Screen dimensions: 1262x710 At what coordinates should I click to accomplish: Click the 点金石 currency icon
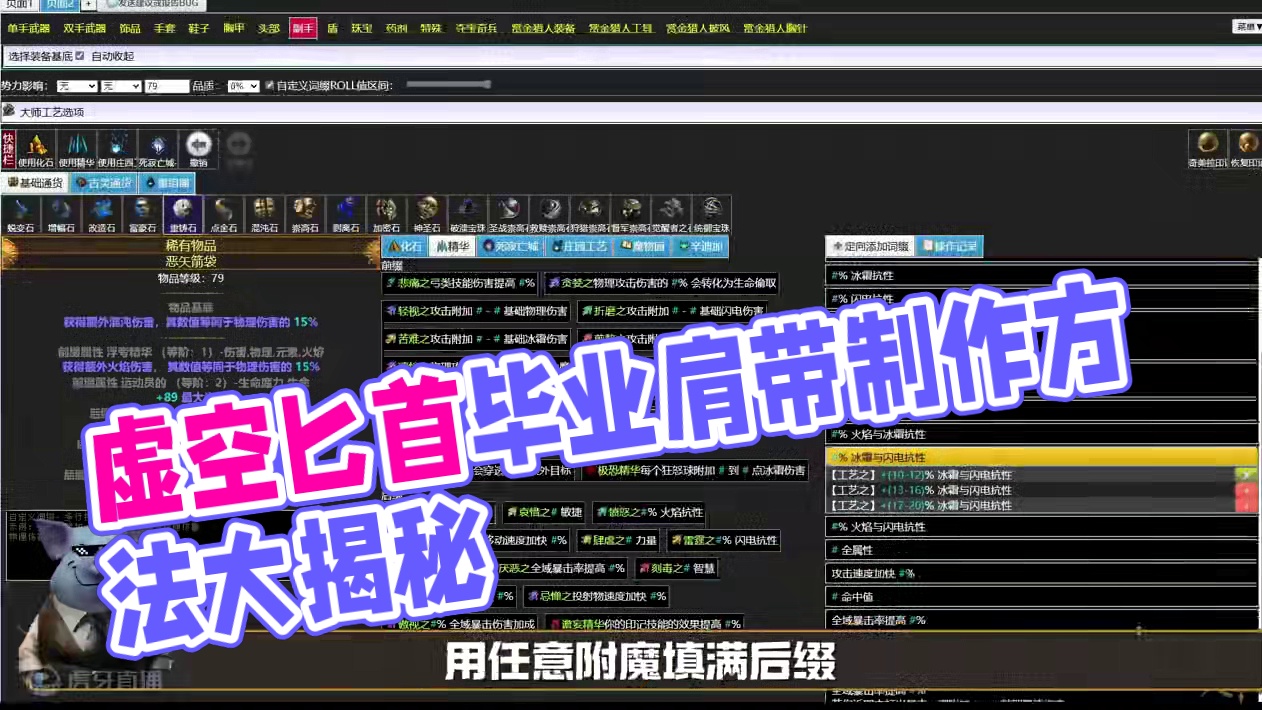tap(223, 212)
